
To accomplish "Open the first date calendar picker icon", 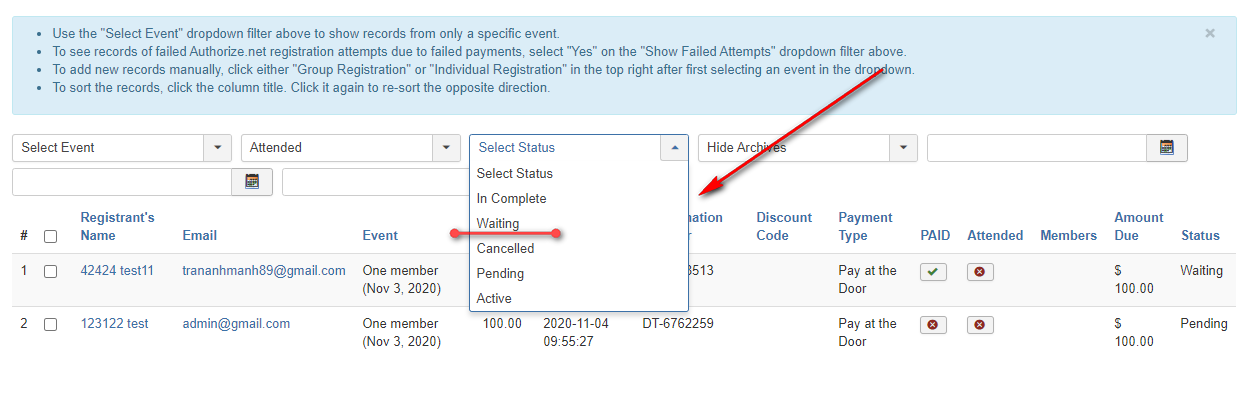I will click(1166, 148).
